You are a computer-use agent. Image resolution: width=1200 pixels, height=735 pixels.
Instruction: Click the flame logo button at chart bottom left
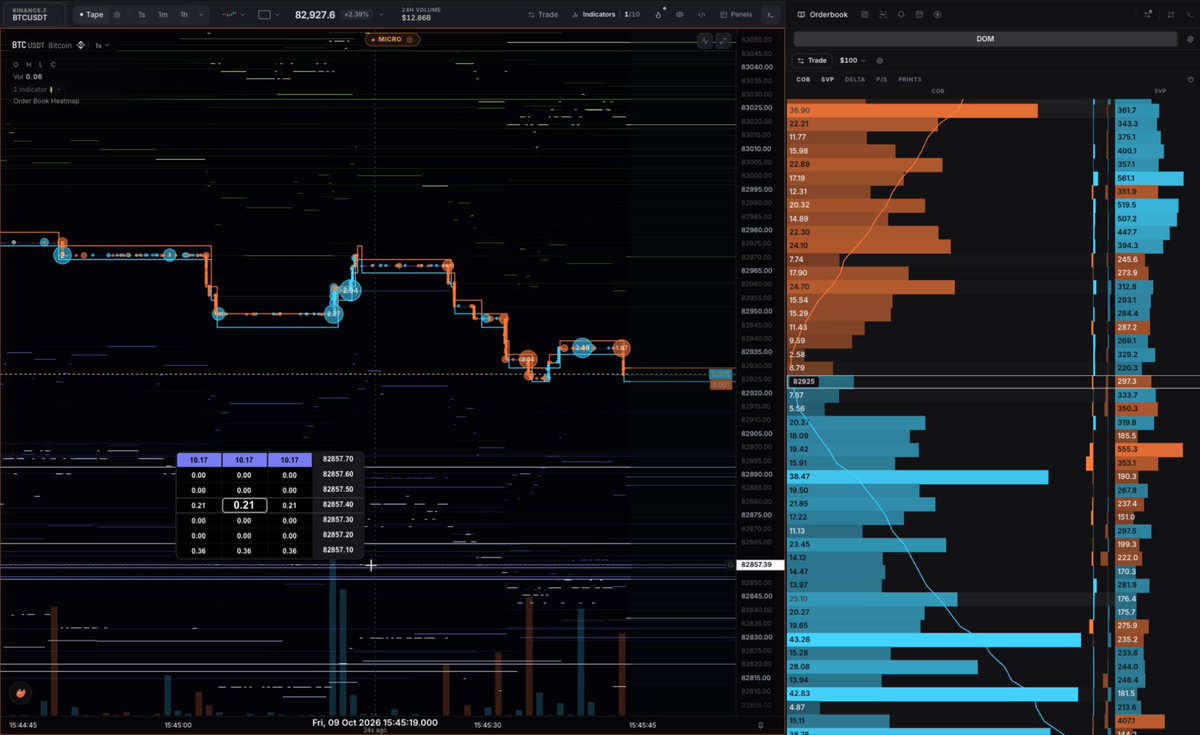[18, 692]
